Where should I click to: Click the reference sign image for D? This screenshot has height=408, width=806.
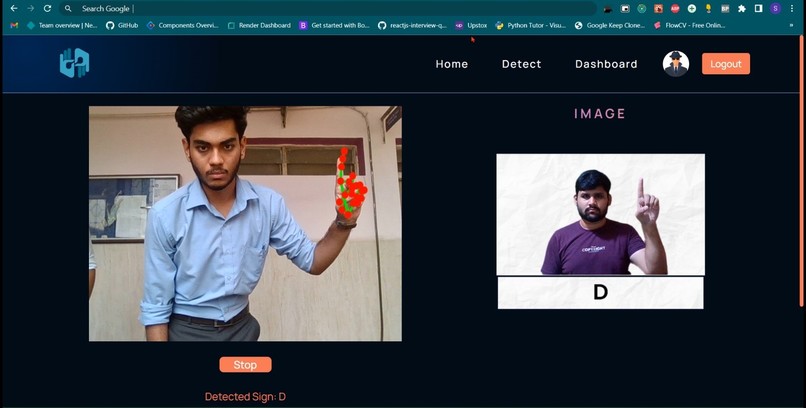point(600,214)
